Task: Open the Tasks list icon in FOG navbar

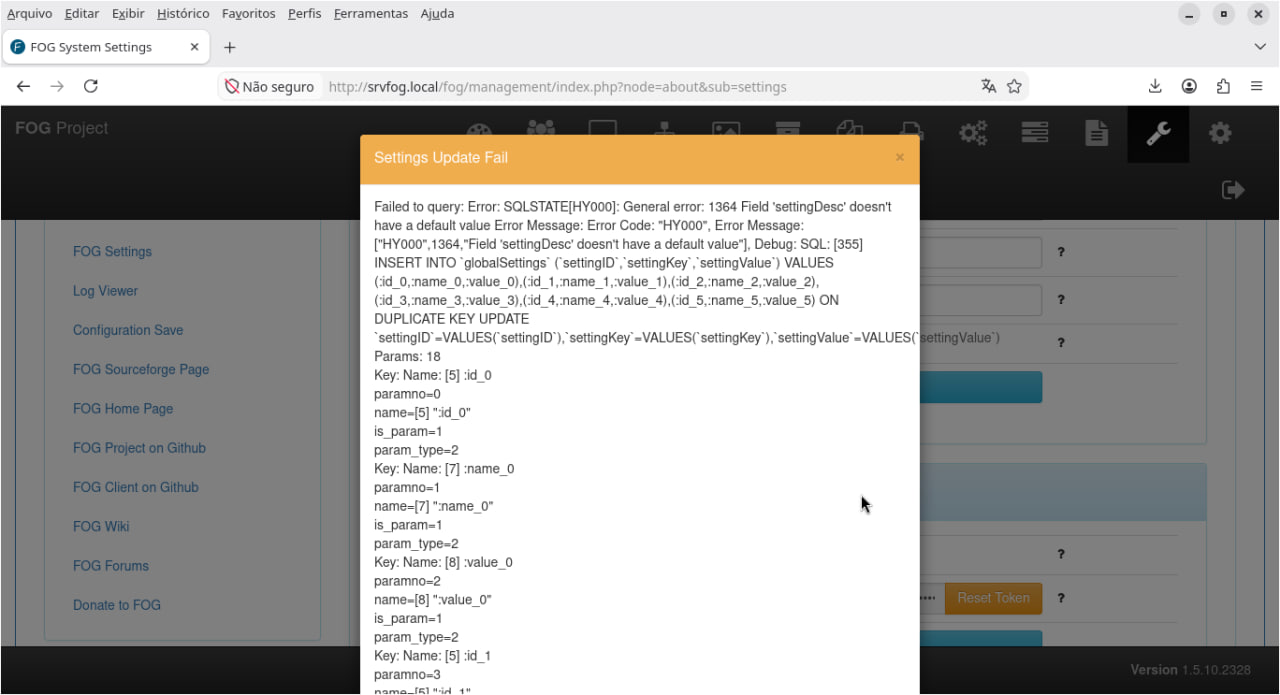Action: click(x=1035, y=133)
